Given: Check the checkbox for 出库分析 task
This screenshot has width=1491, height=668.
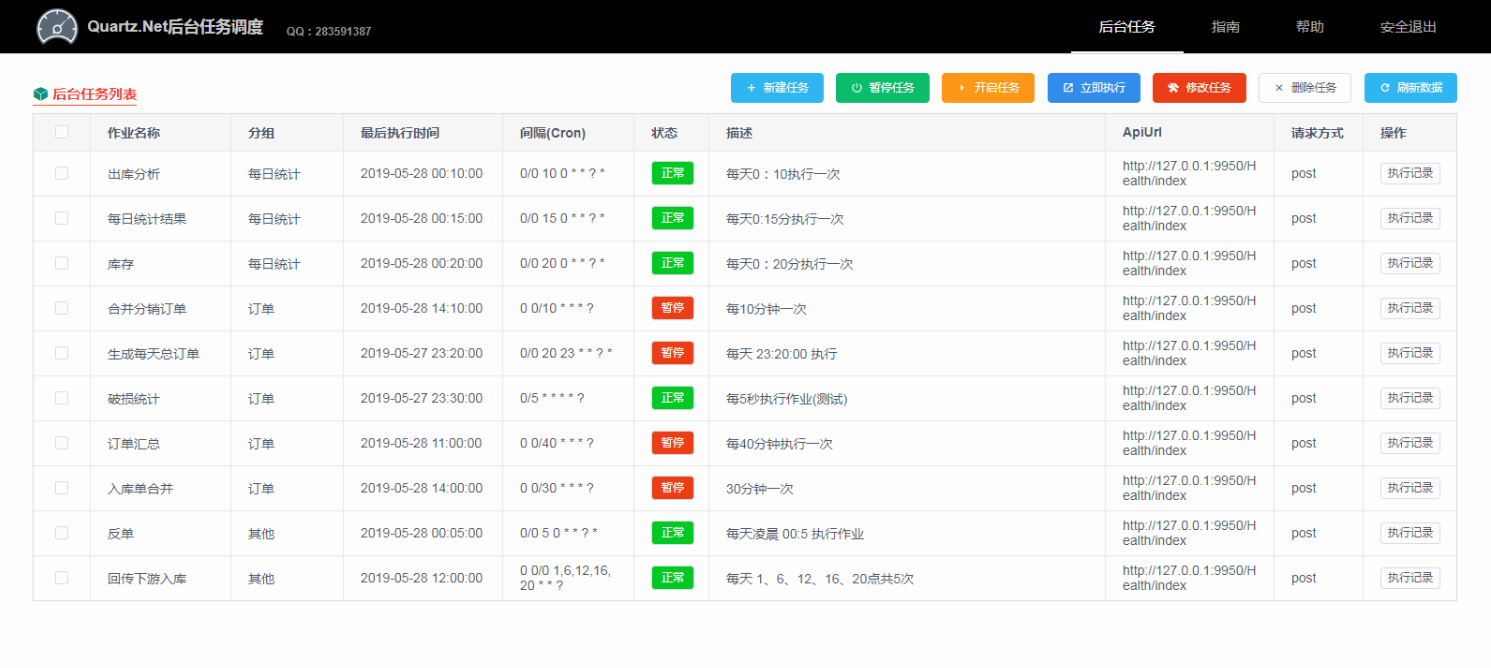Looking at the screenshot, I should 61,173.
